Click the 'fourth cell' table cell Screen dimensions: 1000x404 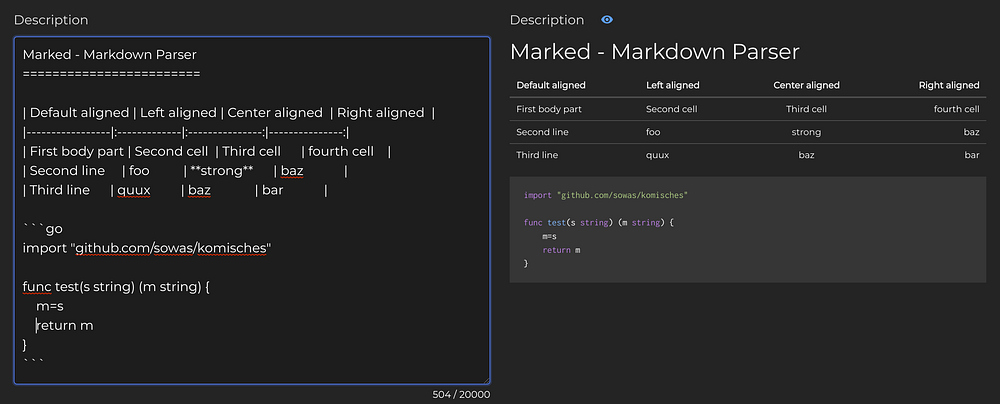(x=957, y=109)
